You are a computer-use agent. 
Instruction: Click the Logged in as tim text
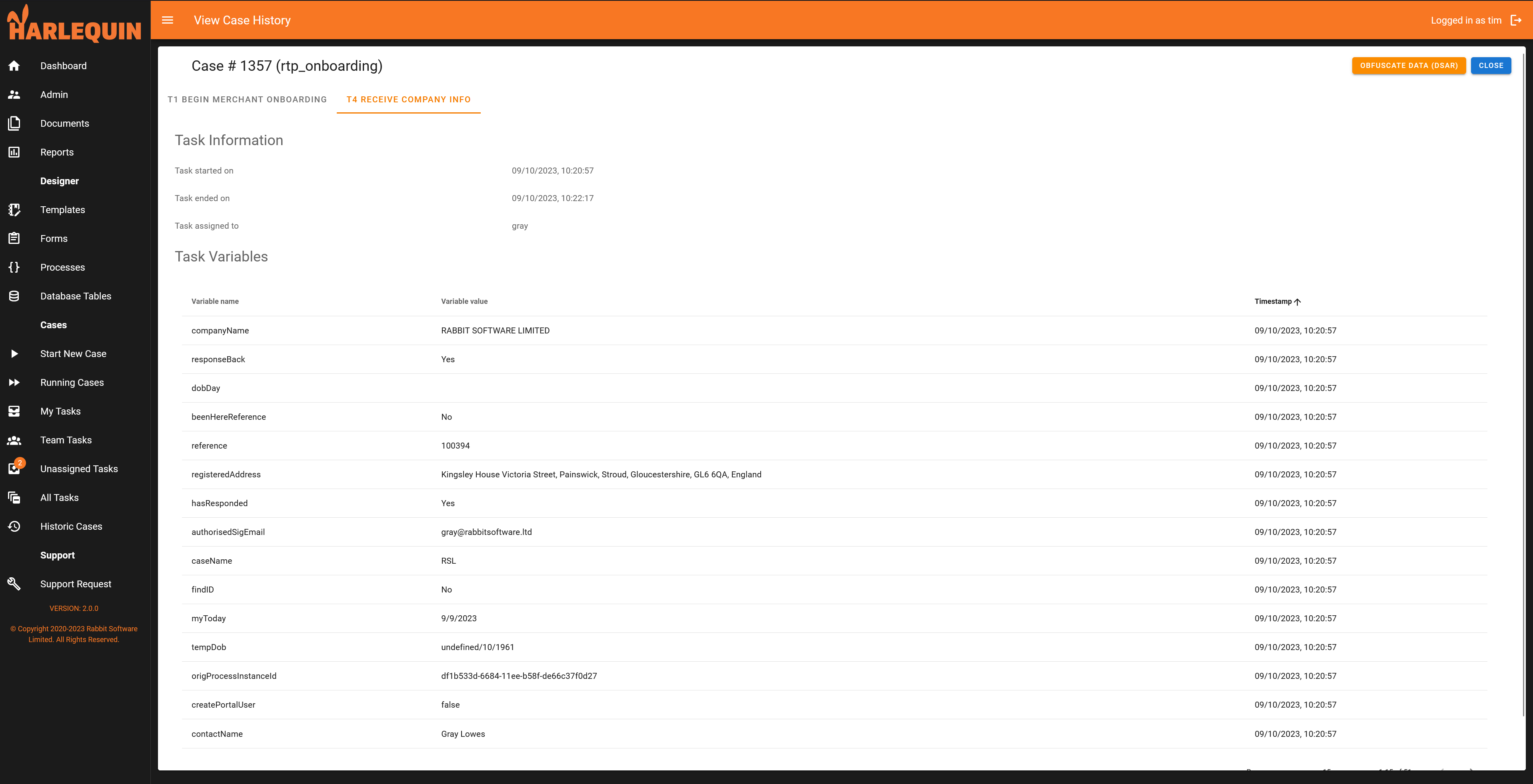tap(1466, 20)
